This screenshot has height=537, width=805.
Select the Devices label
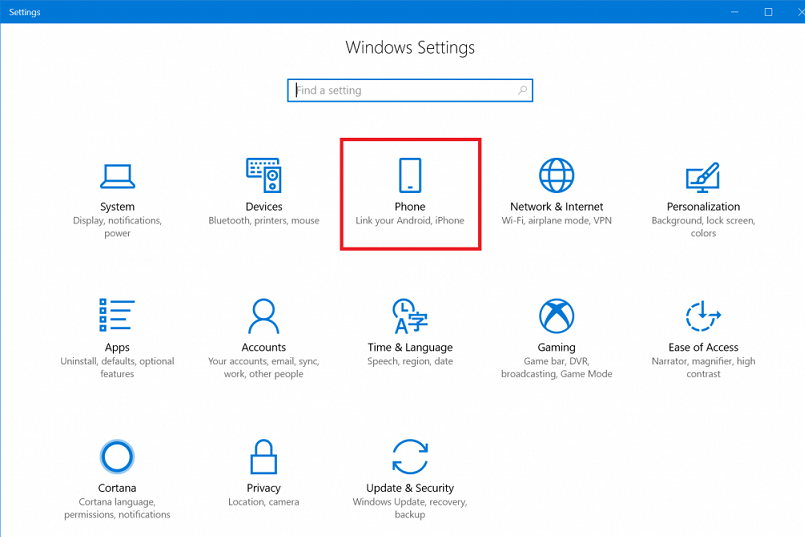264,206
